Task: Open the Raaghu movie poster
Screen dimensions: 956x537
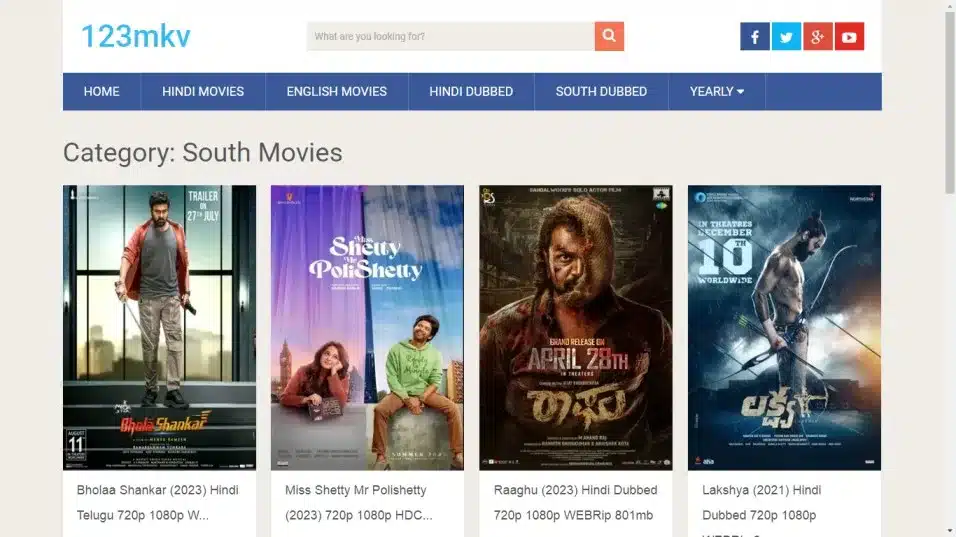Action: (x=576, y=327)
